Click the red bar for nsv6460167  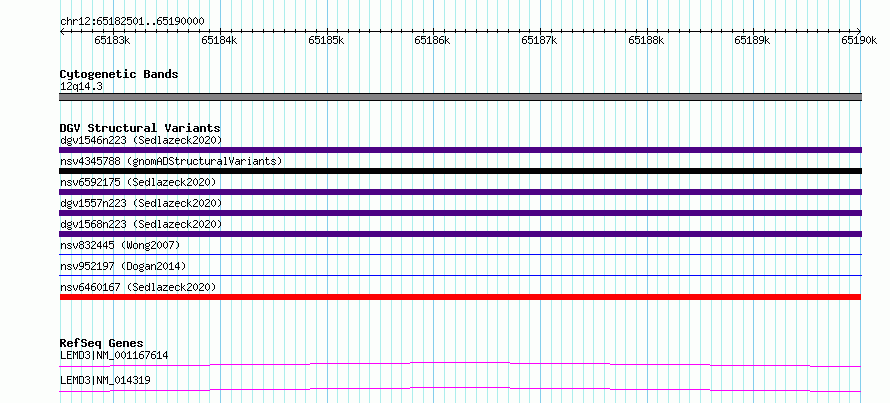point(460,297)
